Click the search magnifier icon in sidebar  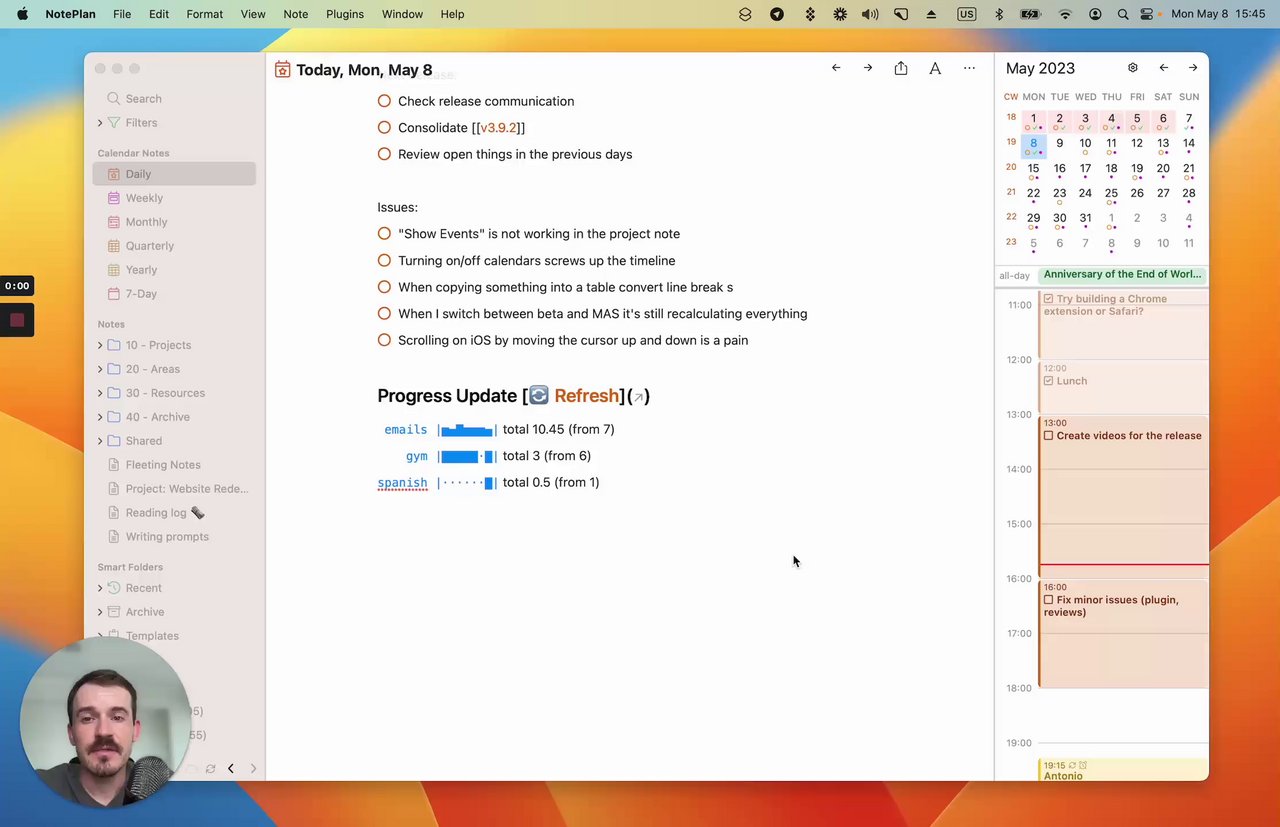tap(114, 99)
